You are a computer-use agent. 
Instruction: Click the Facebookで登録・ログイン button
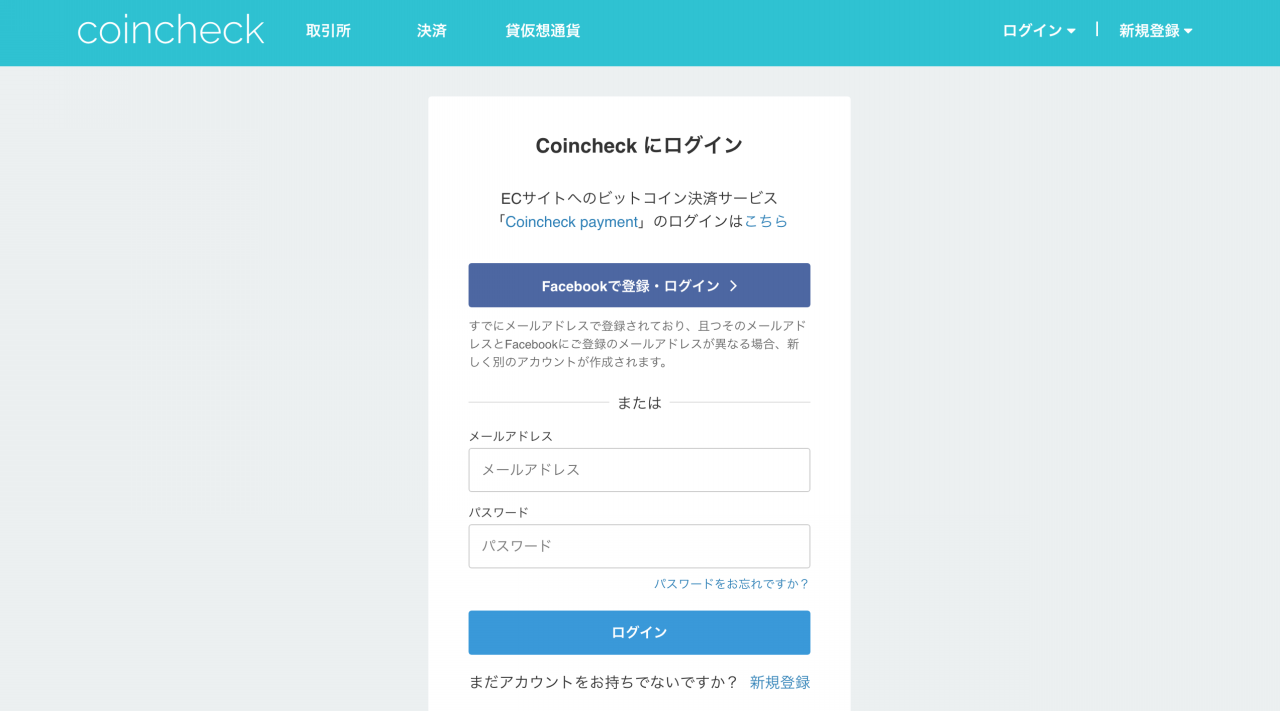click(x=639, y=285)
